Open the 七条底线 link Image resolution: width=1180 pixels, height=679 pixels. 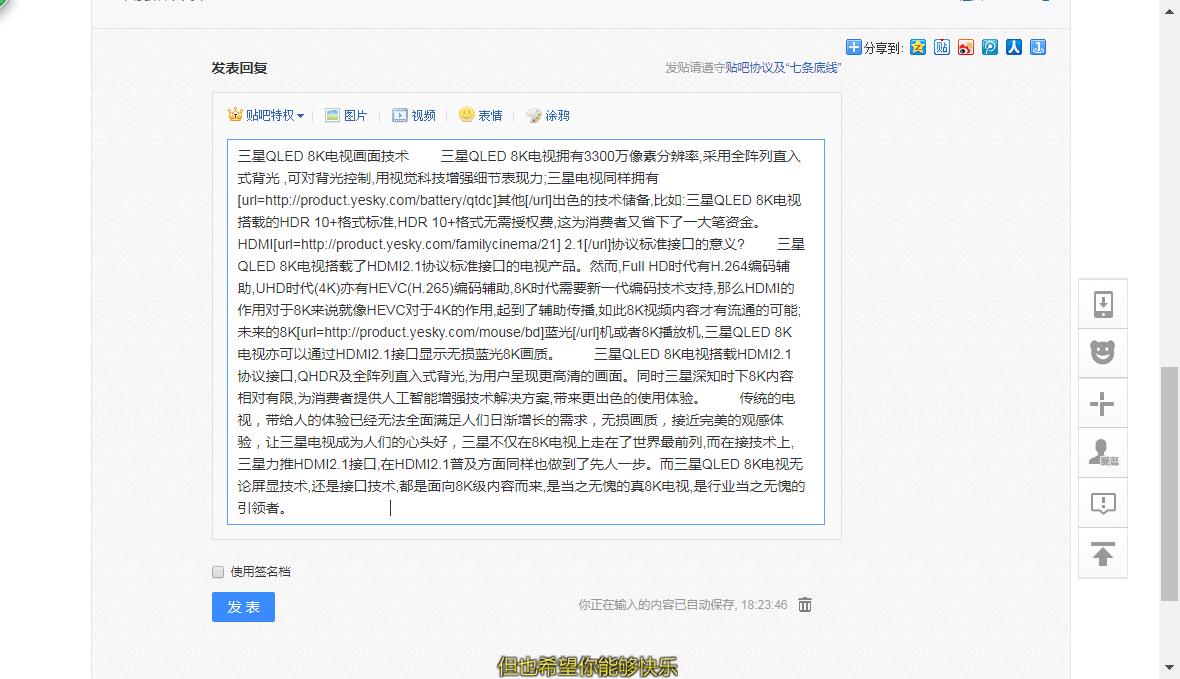[814, 68]
